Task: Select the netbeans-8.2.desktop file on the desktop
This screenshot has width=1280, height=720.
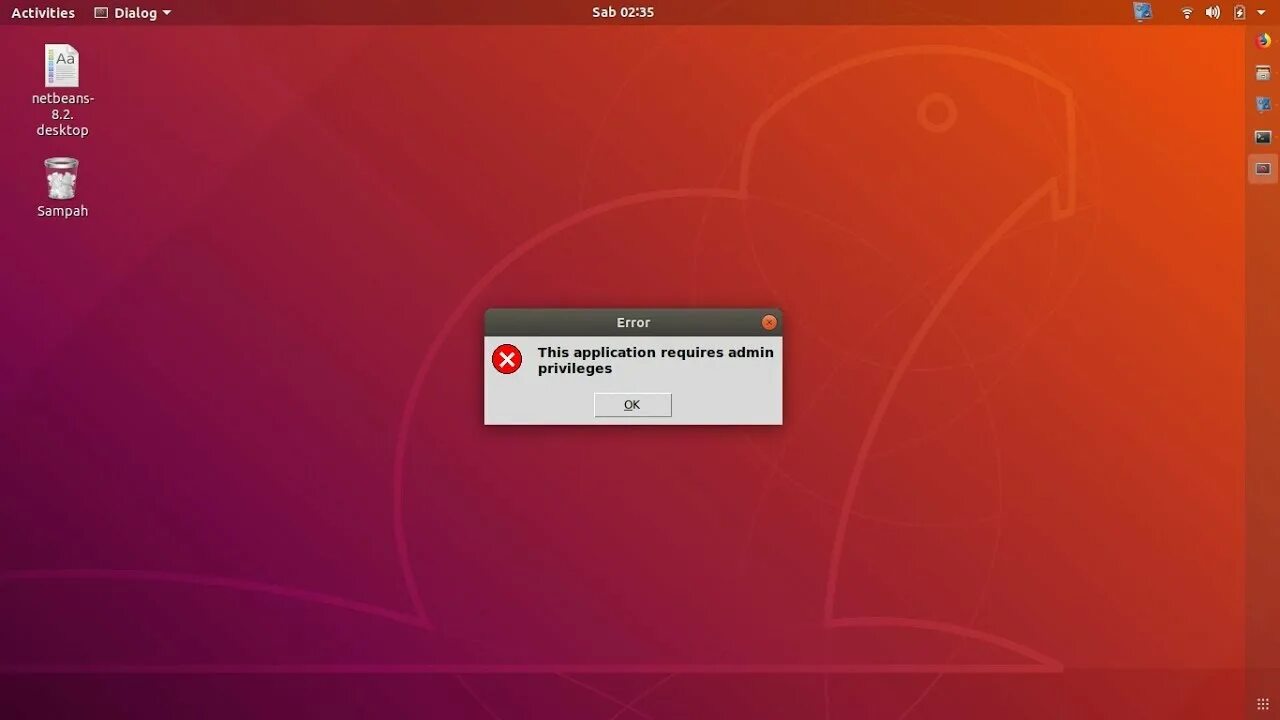Action: tap(62, 91)
